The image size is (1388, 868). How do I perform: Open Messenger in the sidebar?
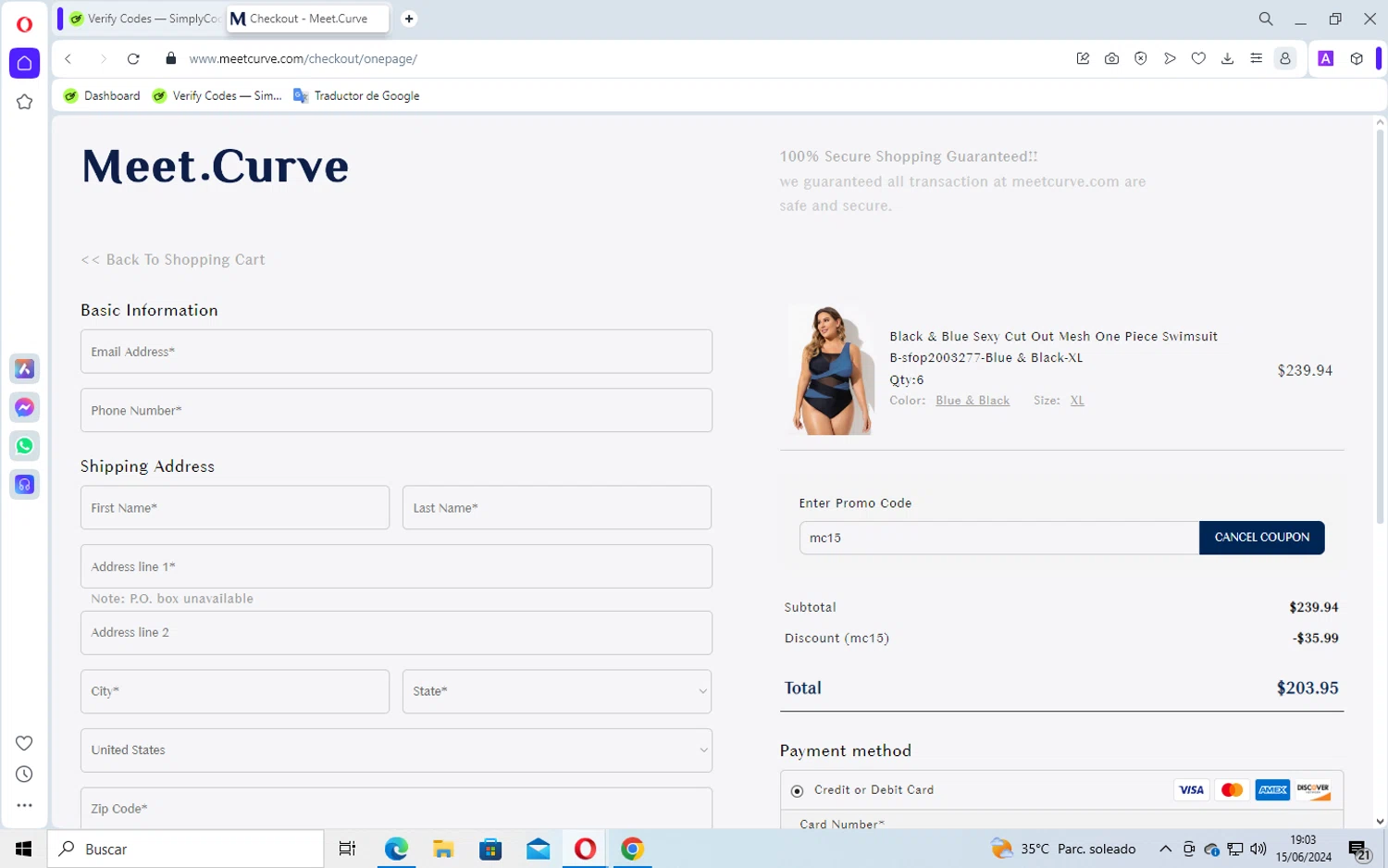(24, 407)
